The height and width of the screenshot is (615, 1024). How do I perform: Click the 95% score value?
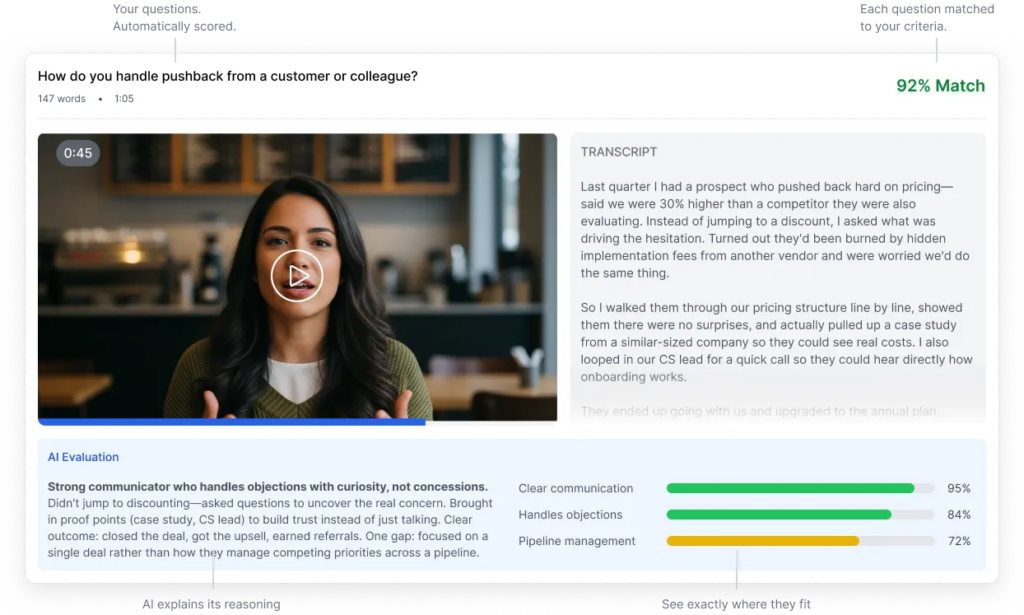(958, 489)
